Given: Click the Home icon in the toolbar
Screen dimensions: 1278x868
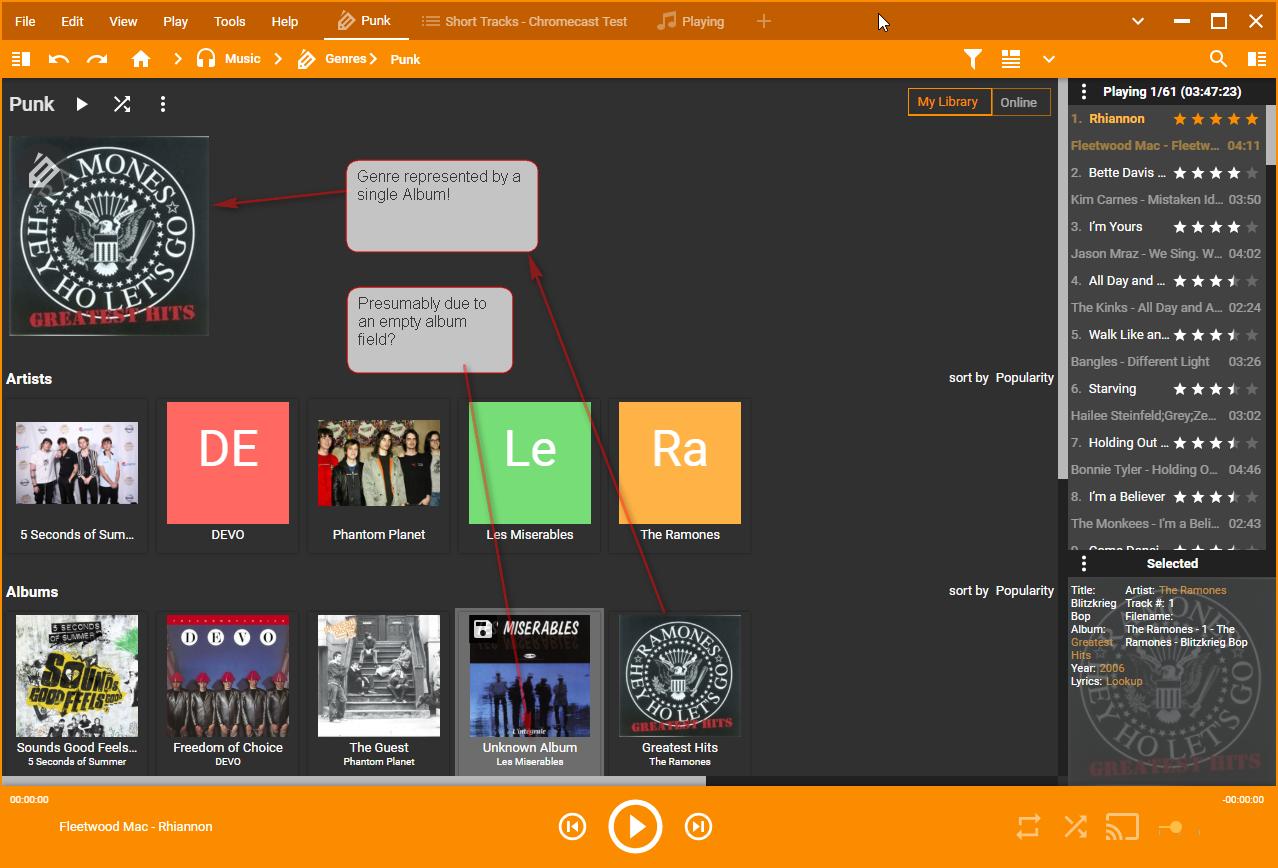Looking at the screenshot, I should pyautogui.click(x=141, y=59).
